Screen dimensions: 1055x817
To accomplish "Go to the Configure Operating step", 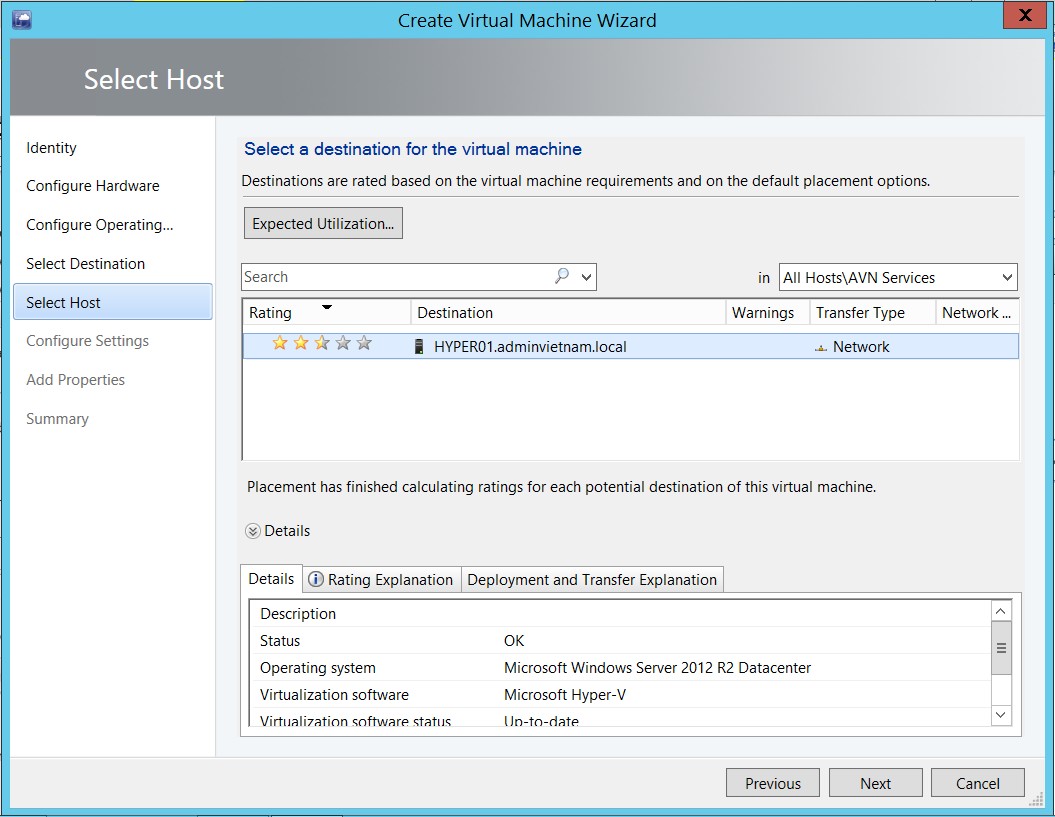I will [100, 225].
